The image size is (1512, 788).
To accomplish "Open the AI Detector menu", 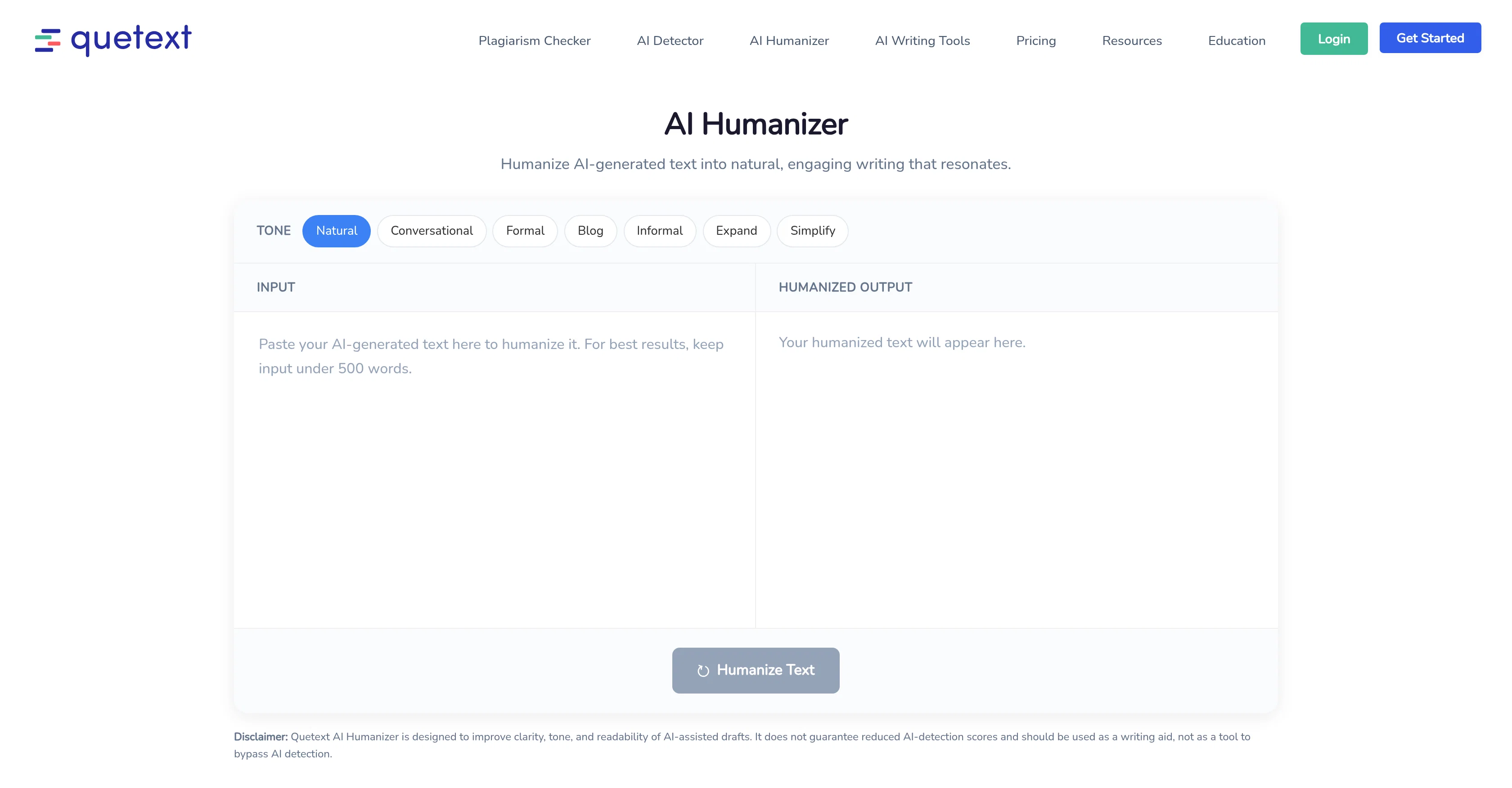I will [x=670, y=40].
